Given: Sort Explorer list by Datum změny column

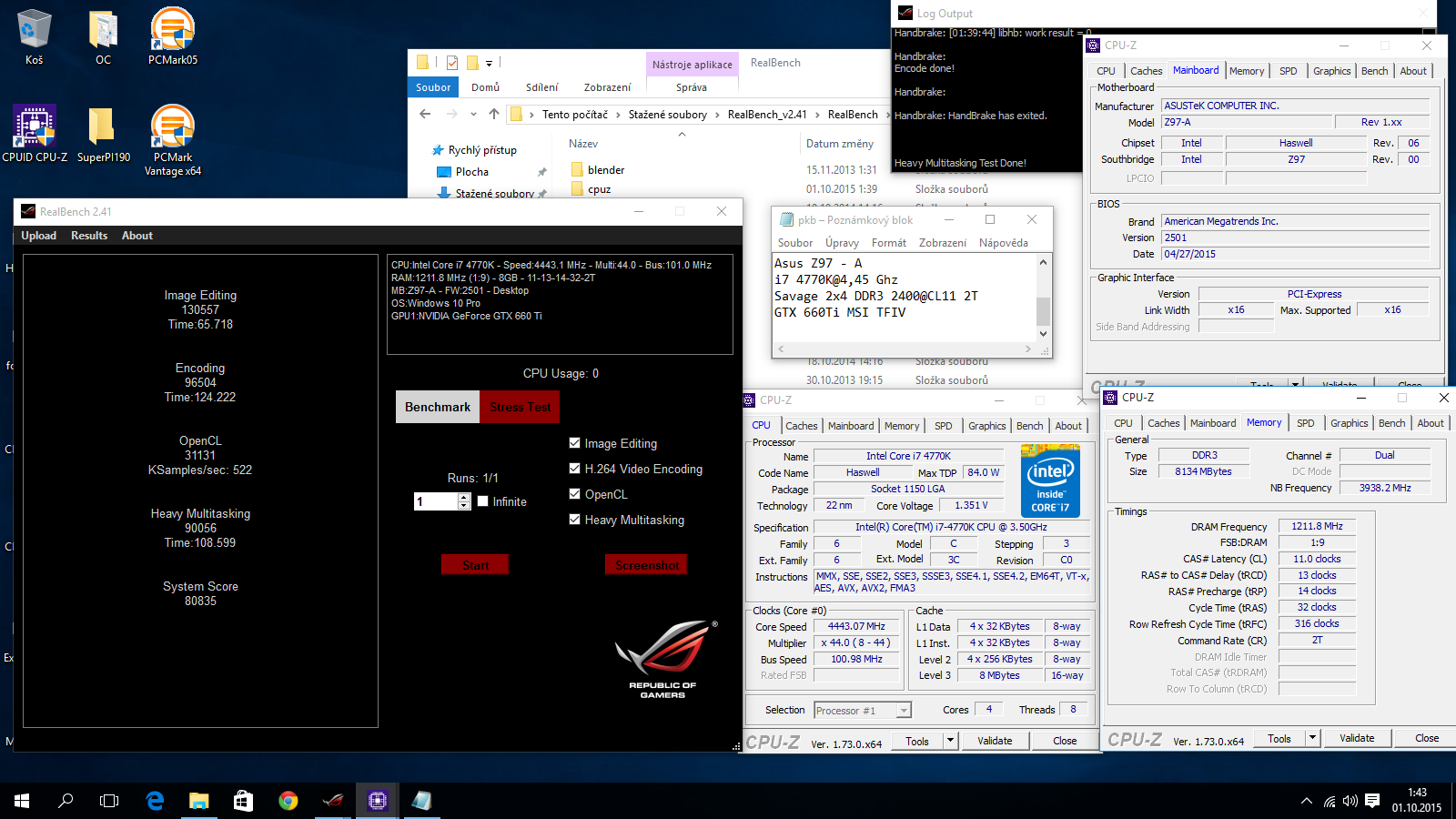Looking at the screenshot, I should 839,144.
